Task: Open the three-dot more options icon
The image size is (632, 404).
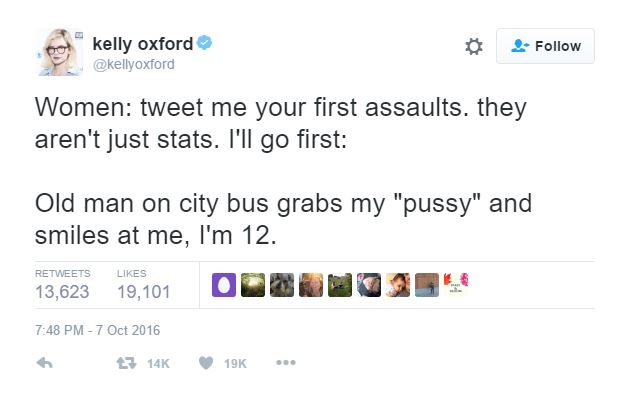Action: (x=286, y=363)
